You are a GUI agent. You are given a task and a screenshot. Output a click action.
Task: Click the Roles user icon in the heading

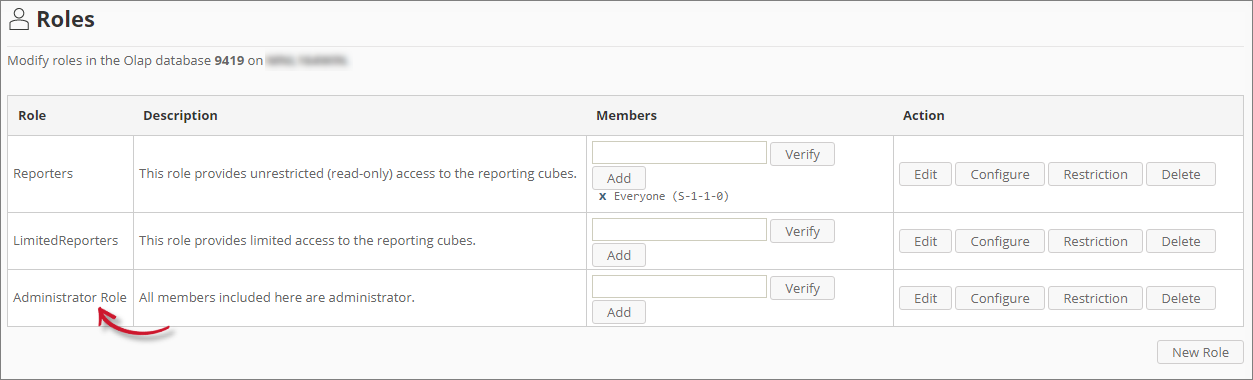point(18,18)
